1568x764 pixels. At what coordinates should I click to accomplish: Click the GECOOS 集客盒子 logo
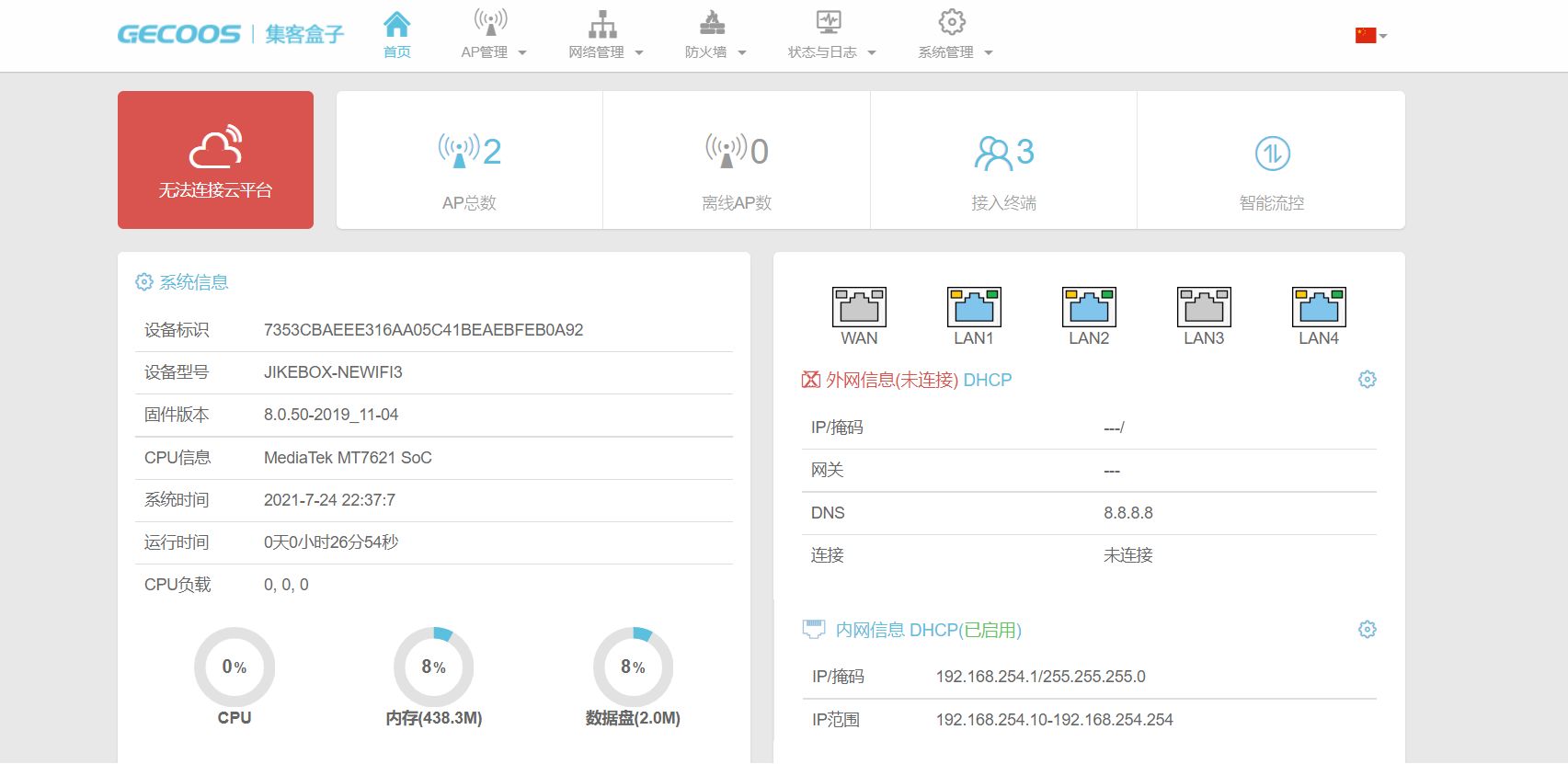[x=230, y=34]
